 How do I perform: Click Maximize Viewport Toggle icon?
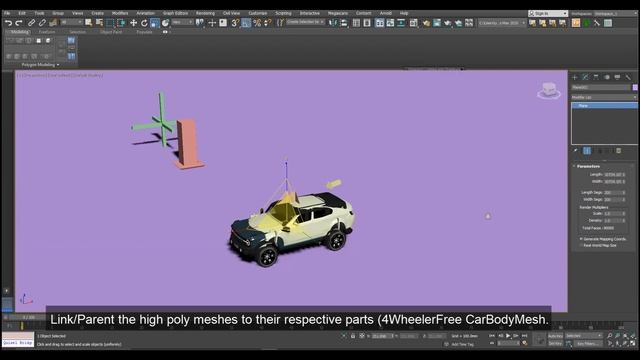click(x=633, y=343)
